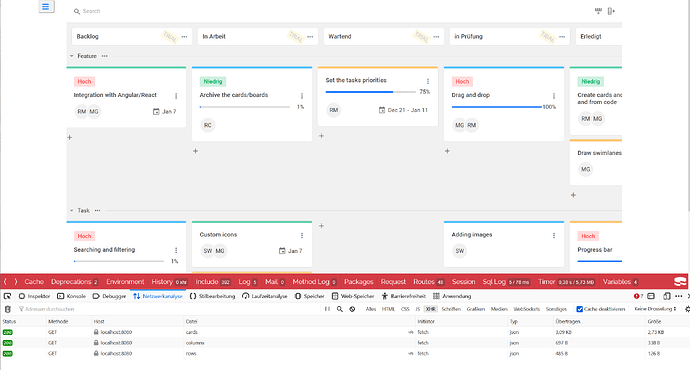Switch to the Konsole devtools tab
The height and width of the screenshot is (370, 690).
[x=71, y=296]
